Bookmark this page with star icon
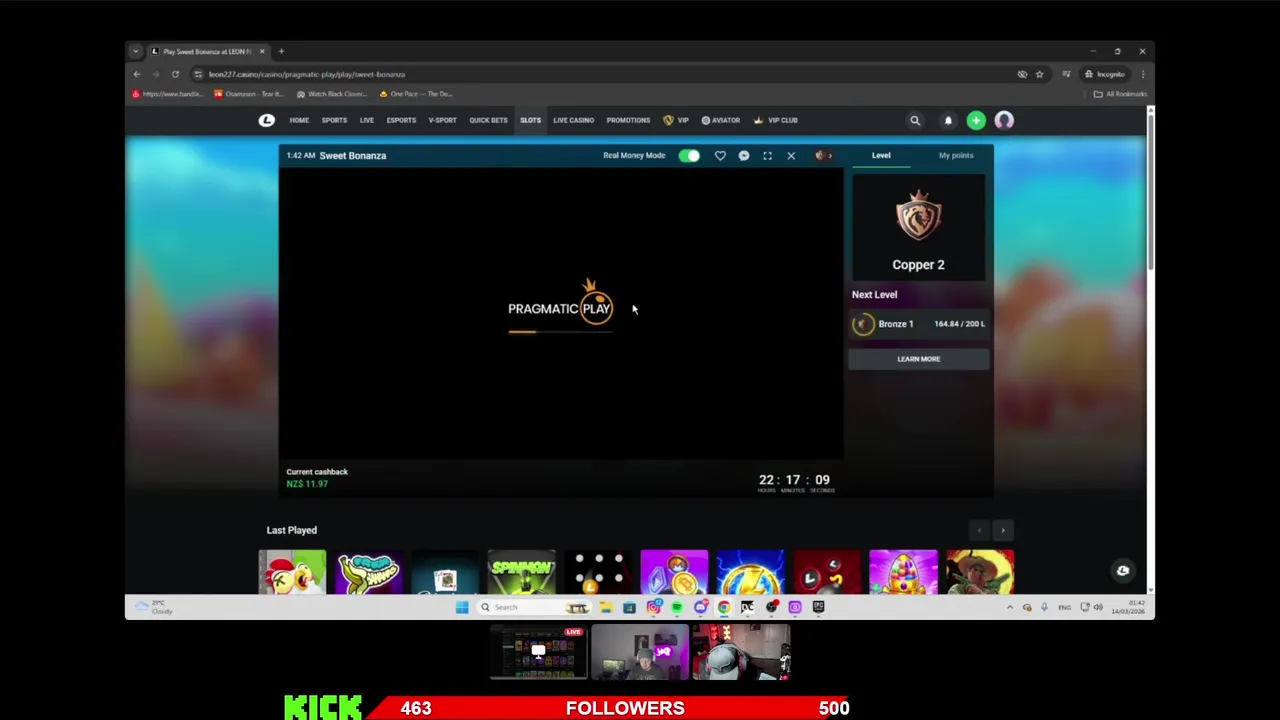1280x720 pixels. pyautogui.click(x=1039, y=74)
